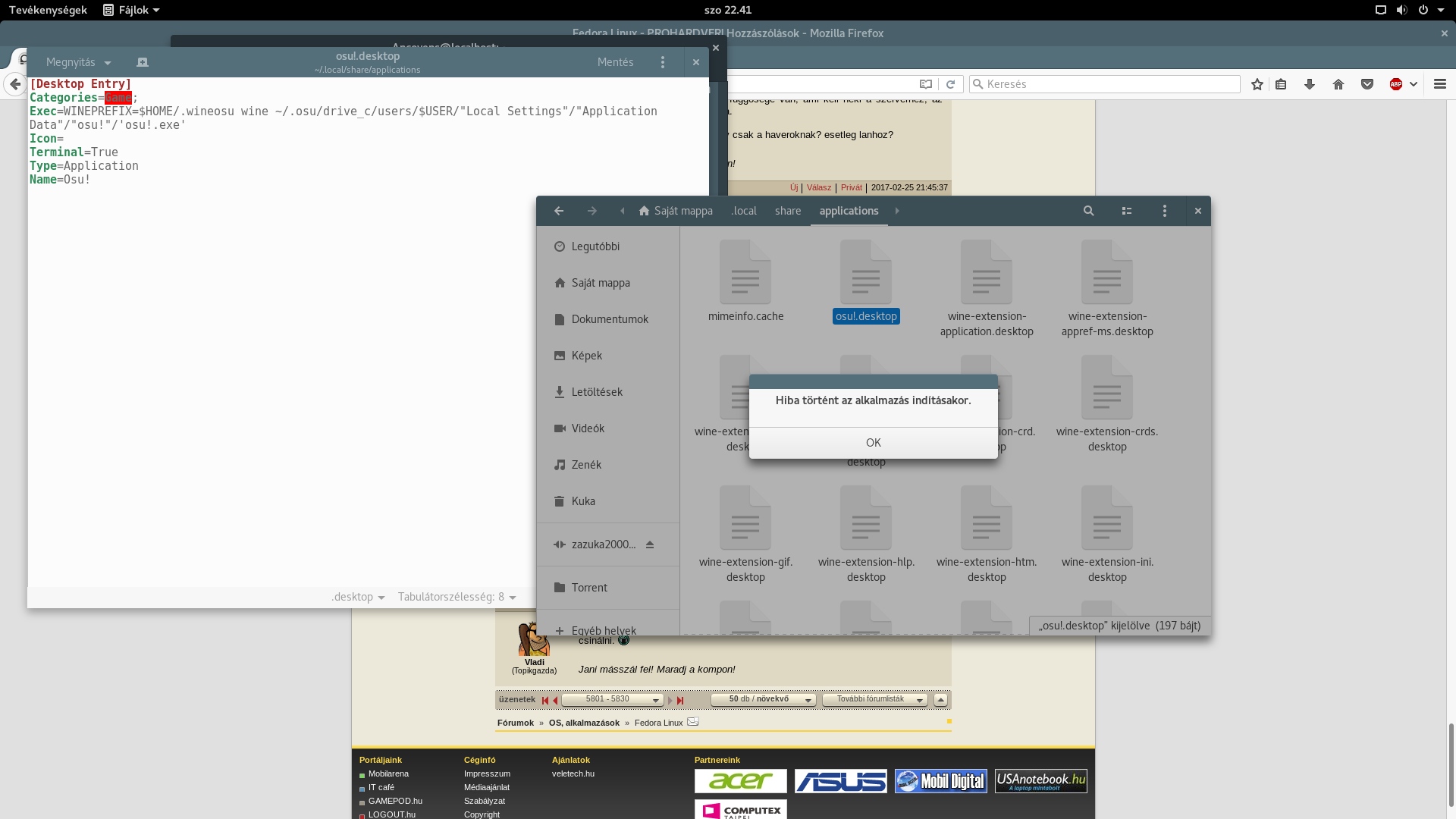Viewport: 1456px width, 819px height.
Task: Click the new document icon in gedit
Action: (x=143, y=62)
